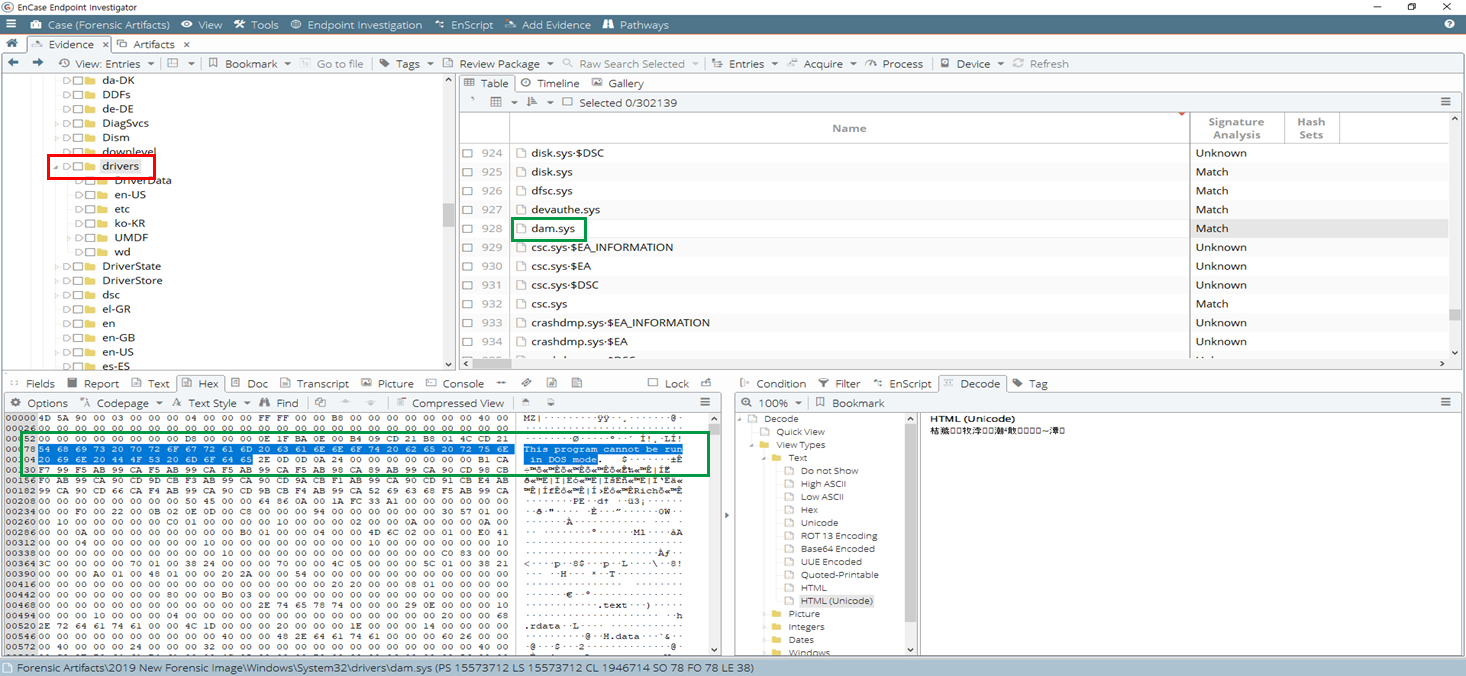This screenshot has width=1466, height=676.
Task: Open the Filter tab in the lower right pane
Action: point(839,383)
